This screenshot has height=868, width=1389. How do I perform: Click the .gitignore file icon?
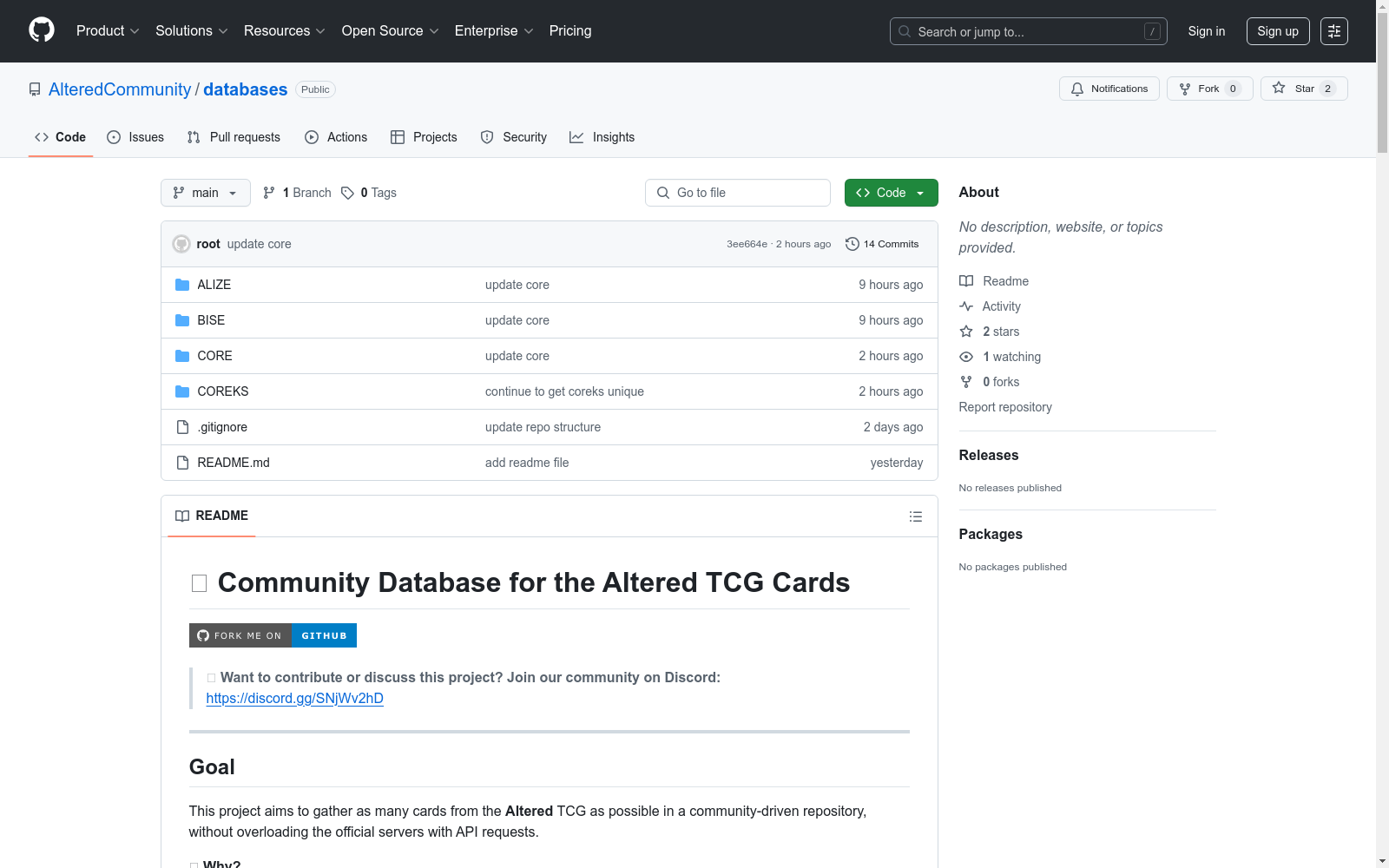[x=182, y=427]
